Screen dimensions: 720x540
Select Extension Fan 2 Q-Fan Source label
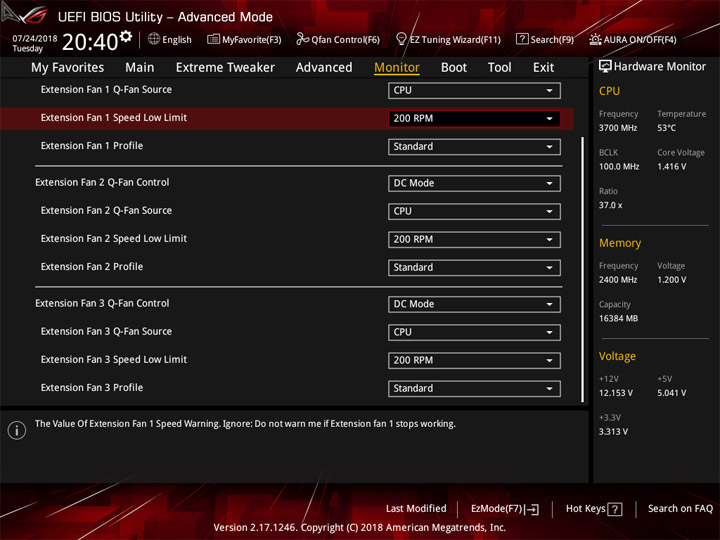[106, 210]
